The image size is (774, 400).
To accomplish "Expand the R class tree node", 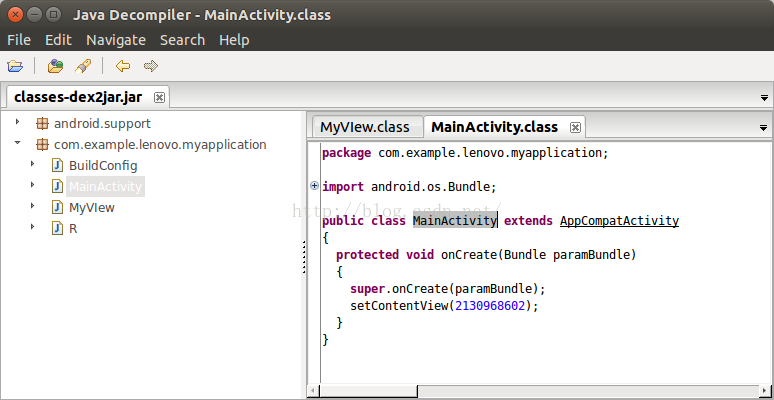I will pyautogui.click(x=33, y=227).
